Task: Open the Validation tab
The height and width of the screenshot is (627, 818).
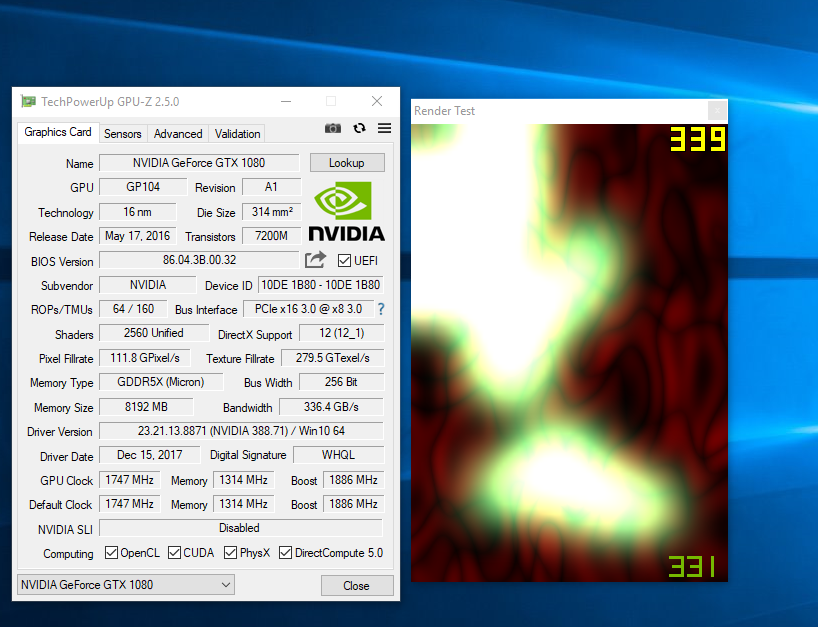Action: [237, 134]
